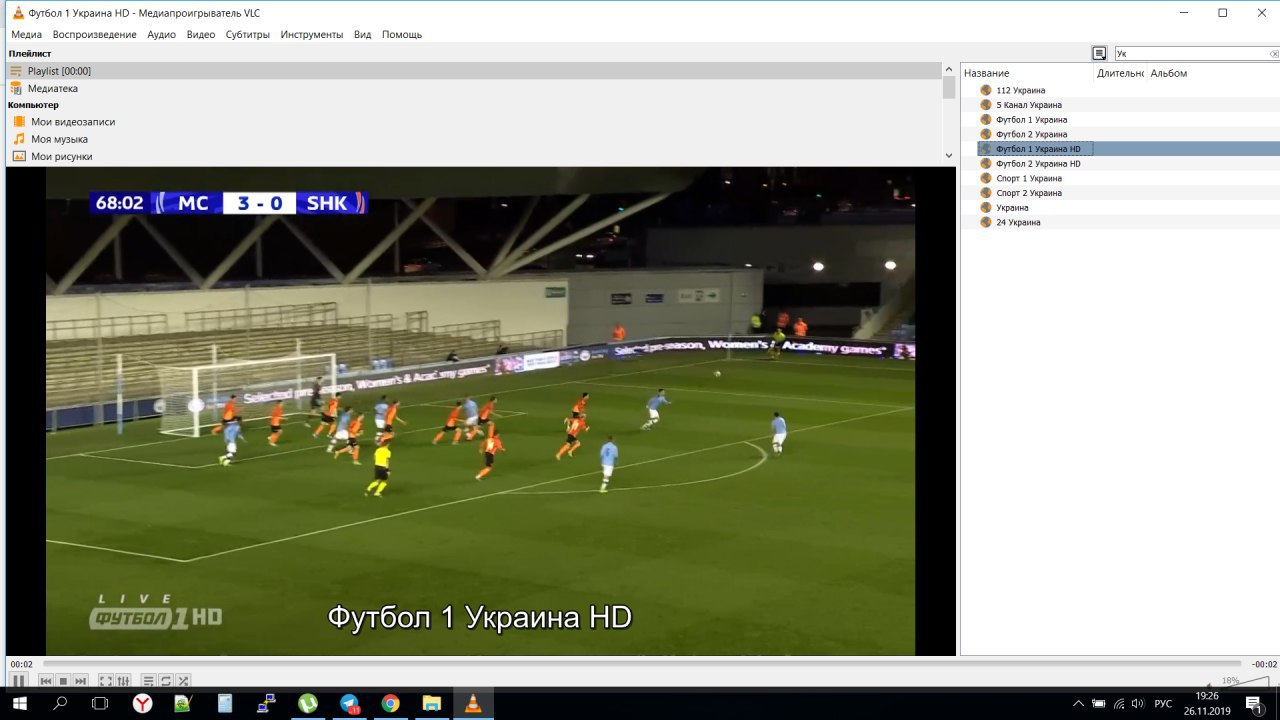Click the VLC taskbar icon
1280x720 pixels.
click(x=473, y=704)
